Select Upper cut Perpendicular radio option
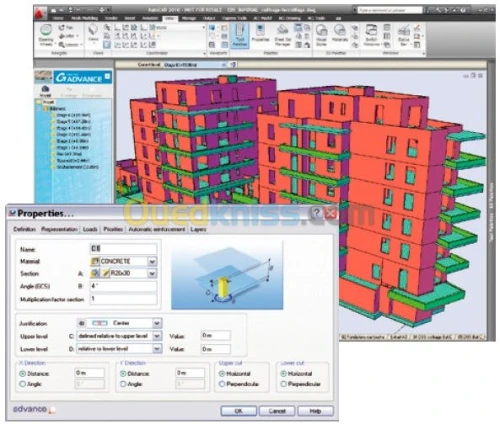 [x=222, y=384]
